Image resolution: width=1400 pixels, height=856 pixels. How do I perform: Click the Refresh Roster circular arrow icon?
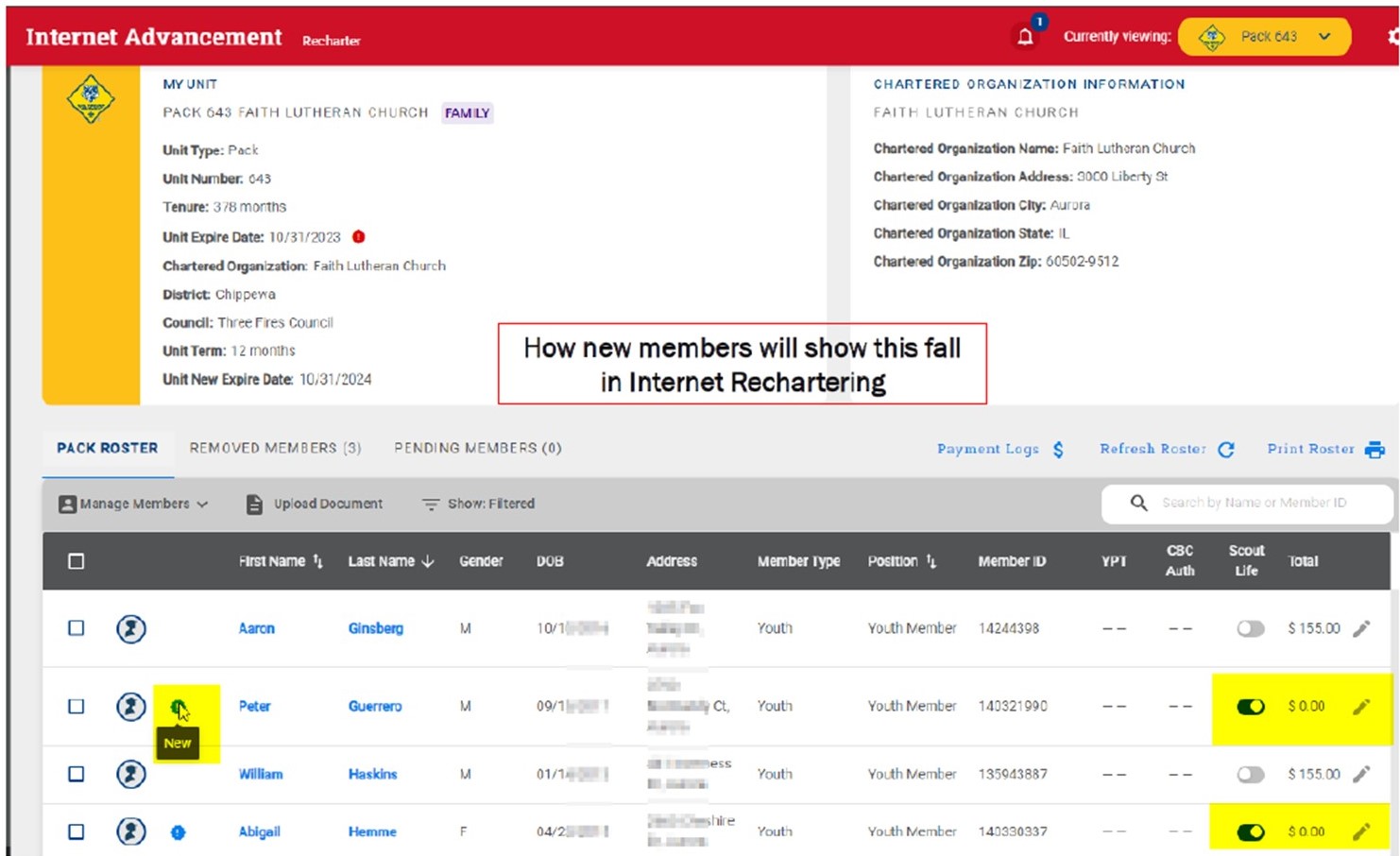coord(1226,450)
